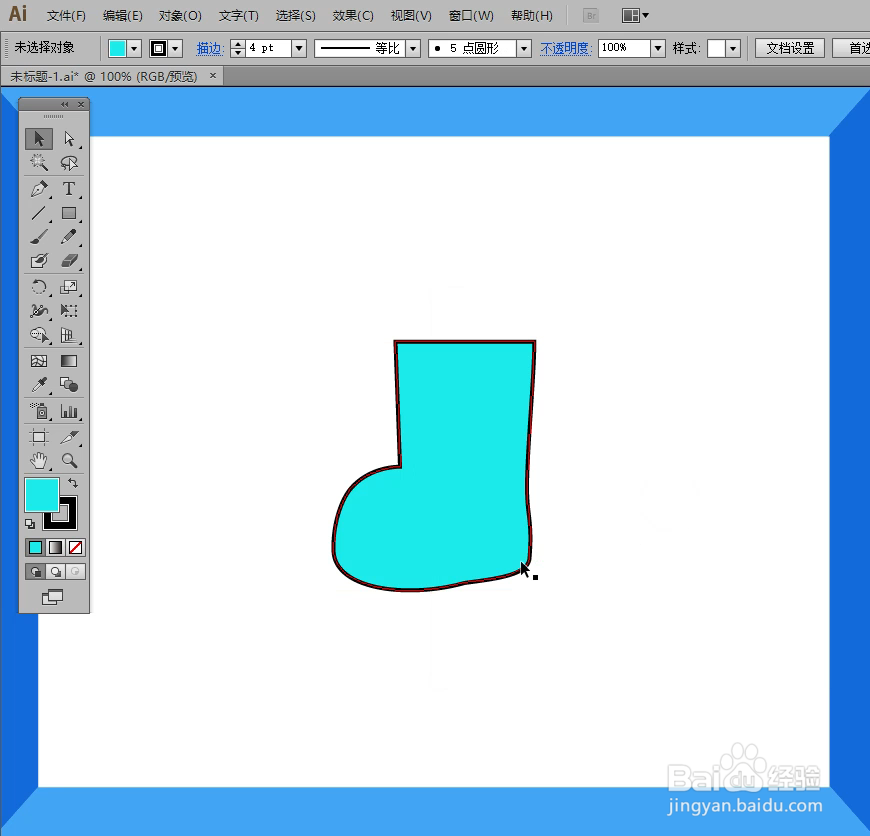
Task: Open the 帮助(H) menu
Action: click(532, 16)
